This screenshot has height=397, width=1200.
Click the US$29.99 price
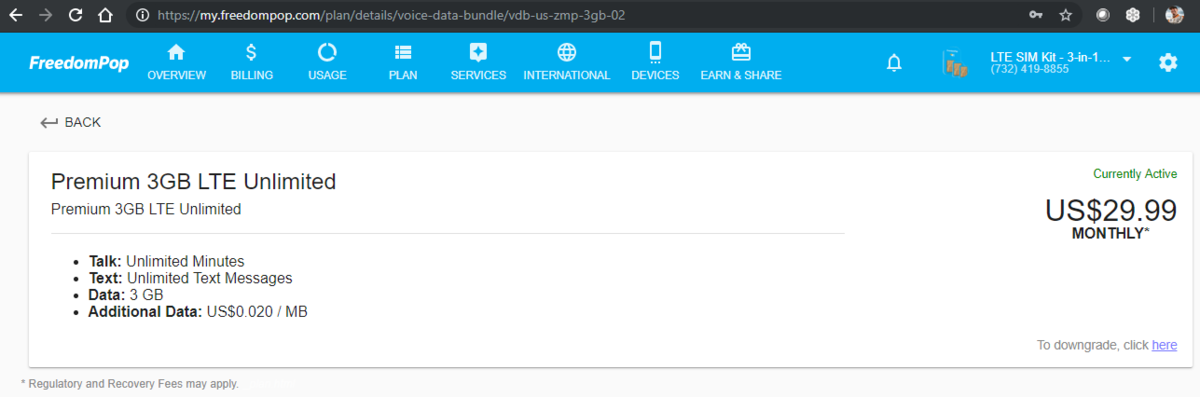(1111, 210)
